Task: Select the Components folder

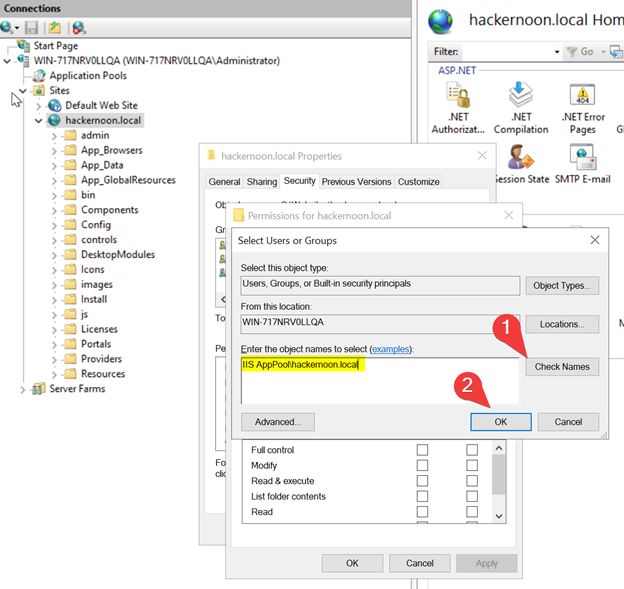Action: (110, 210)
